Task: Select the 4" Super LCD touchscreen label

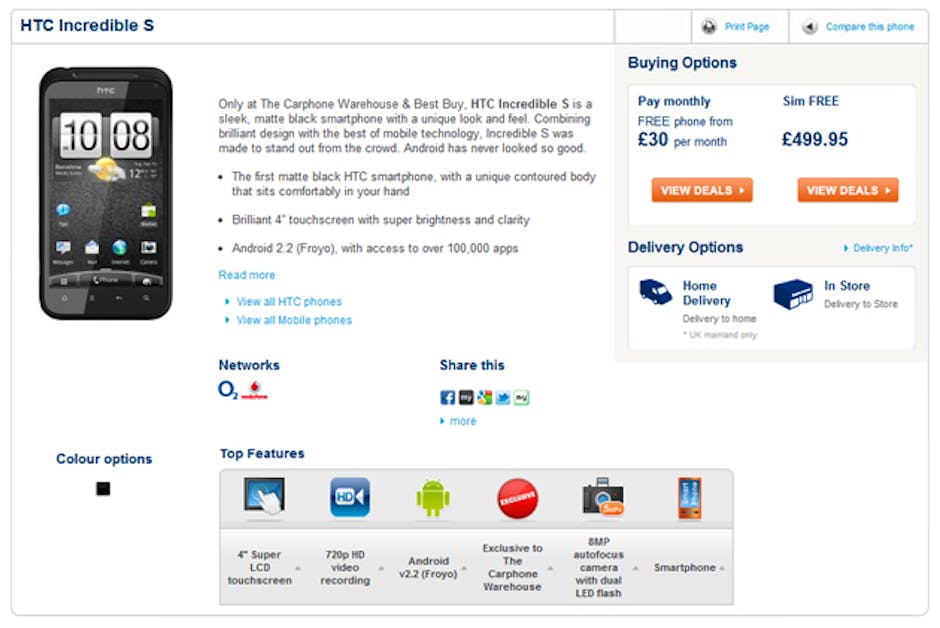Action: click(260, 567)
